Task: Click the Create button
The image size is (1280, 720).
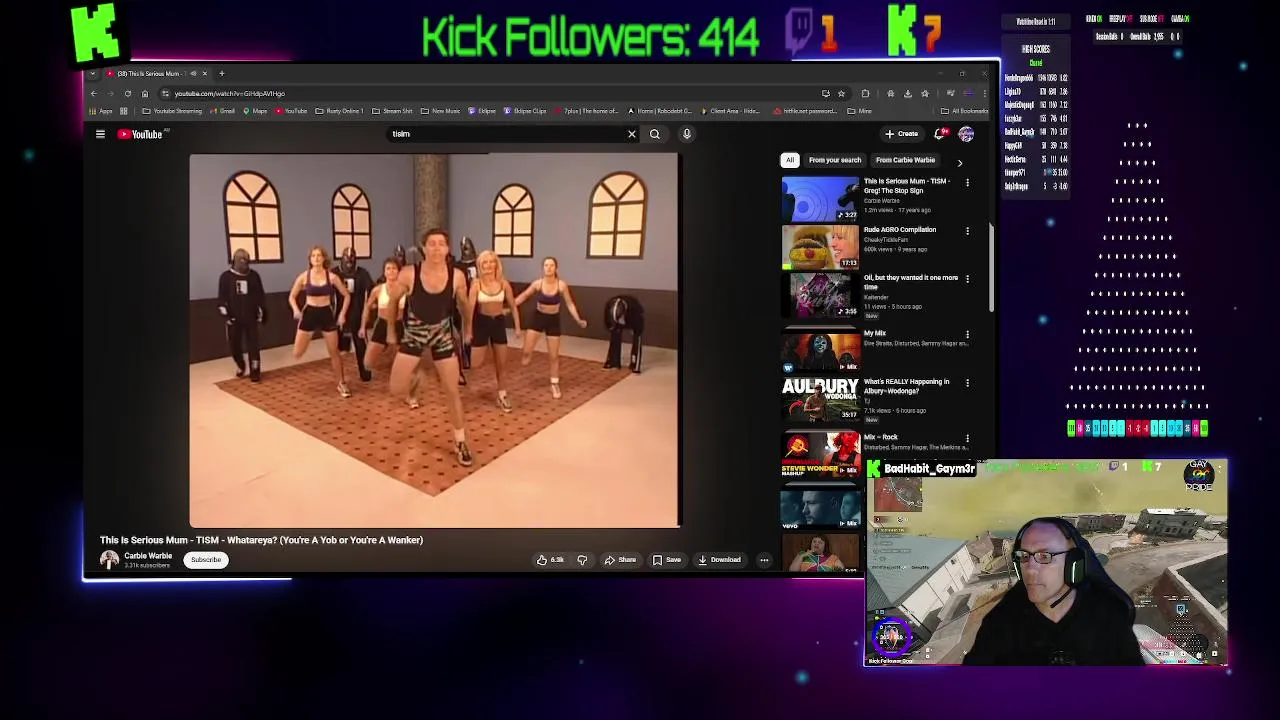Action: pyautogui.click(x=902, y=134)
